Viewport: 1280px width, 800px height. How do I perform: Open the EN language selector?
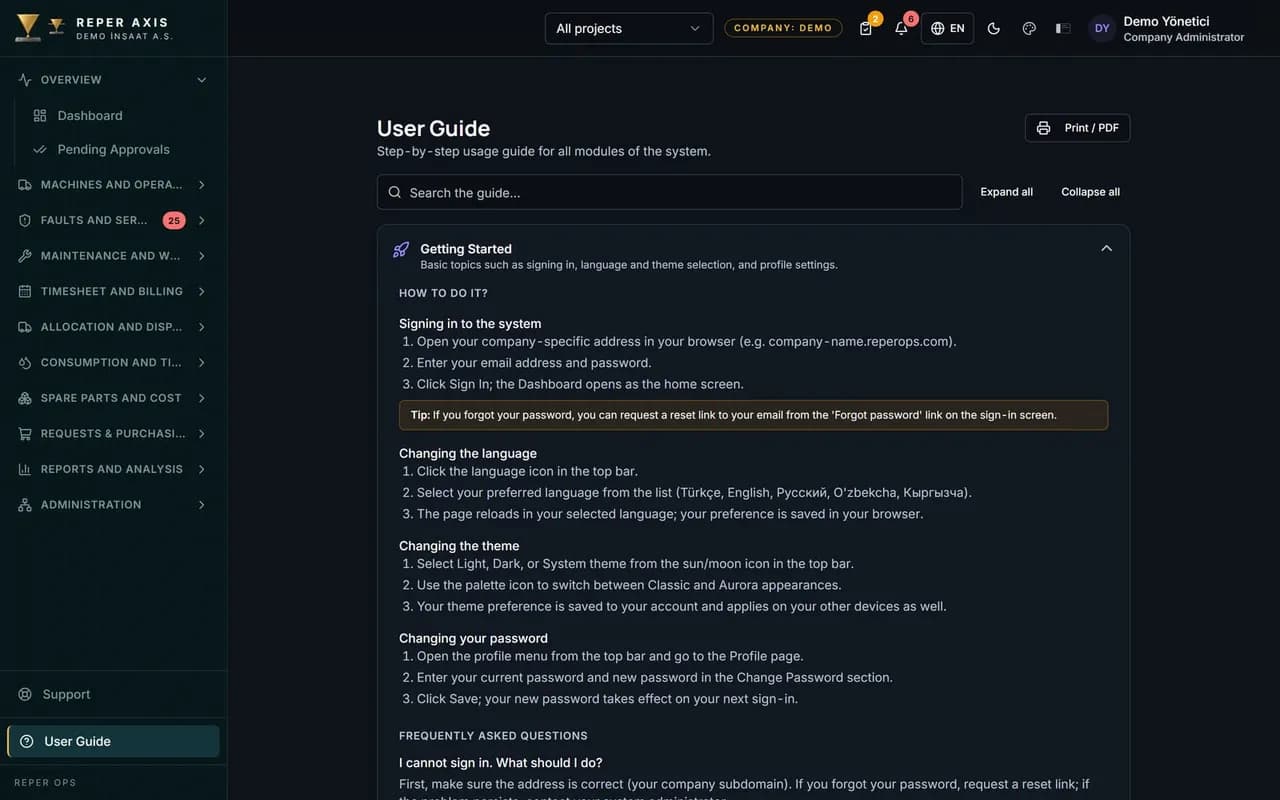tap(947, 28)
